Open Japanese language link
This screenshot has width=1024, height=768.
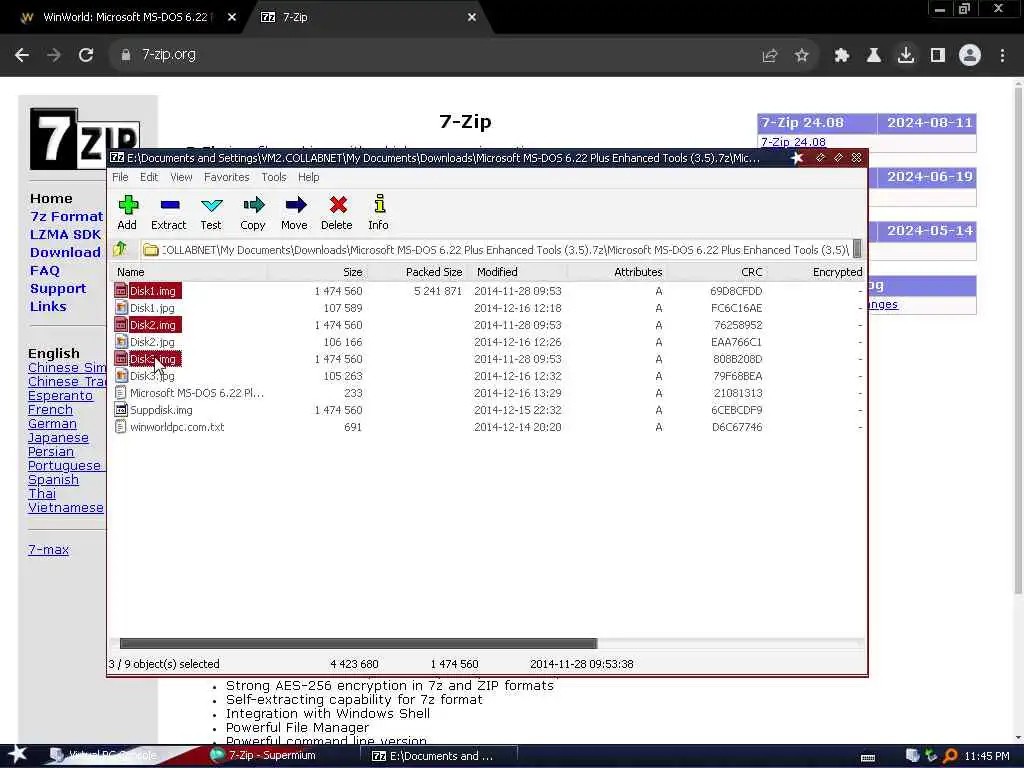(58, 438)
